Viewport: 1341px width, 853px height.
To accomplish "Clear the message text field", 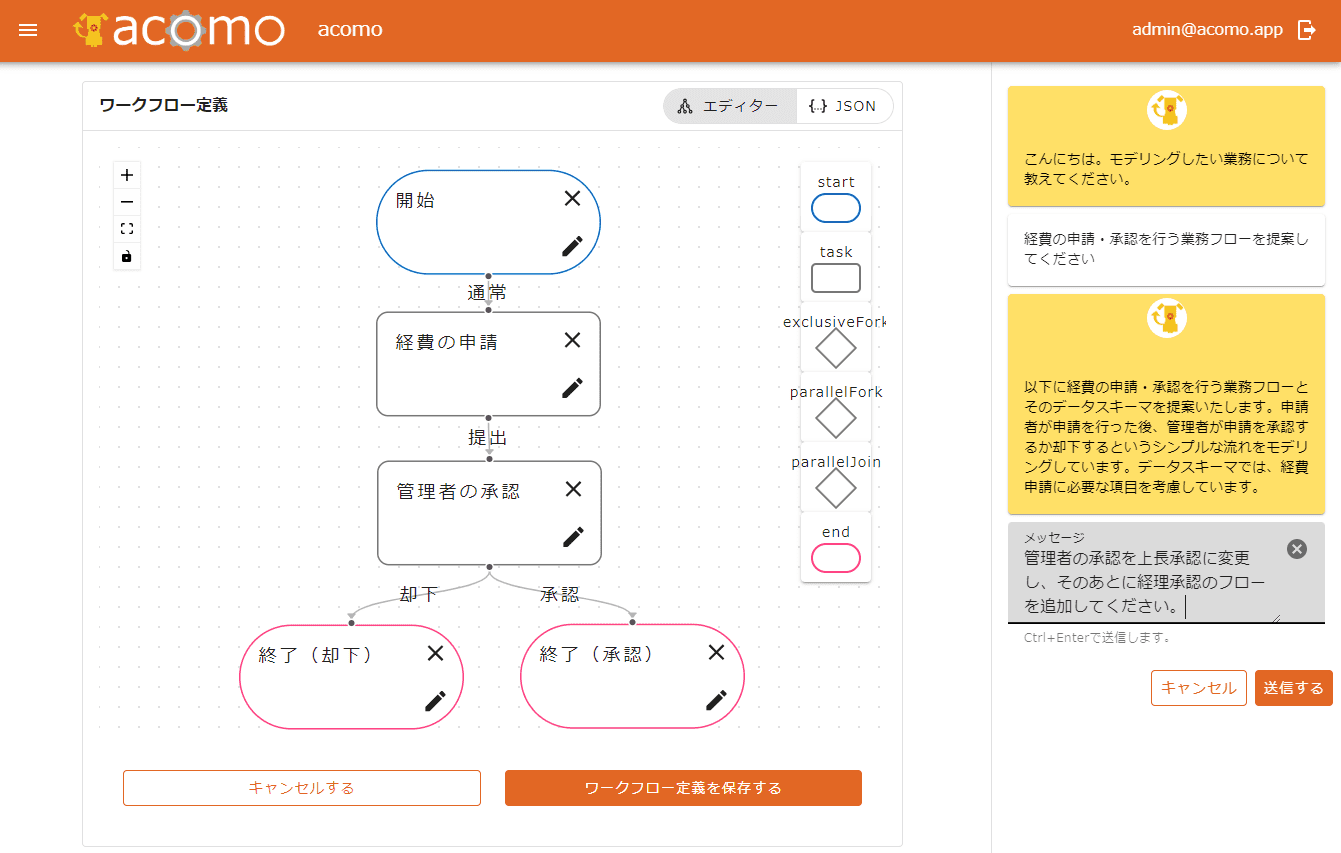I will coord(1296,549).
